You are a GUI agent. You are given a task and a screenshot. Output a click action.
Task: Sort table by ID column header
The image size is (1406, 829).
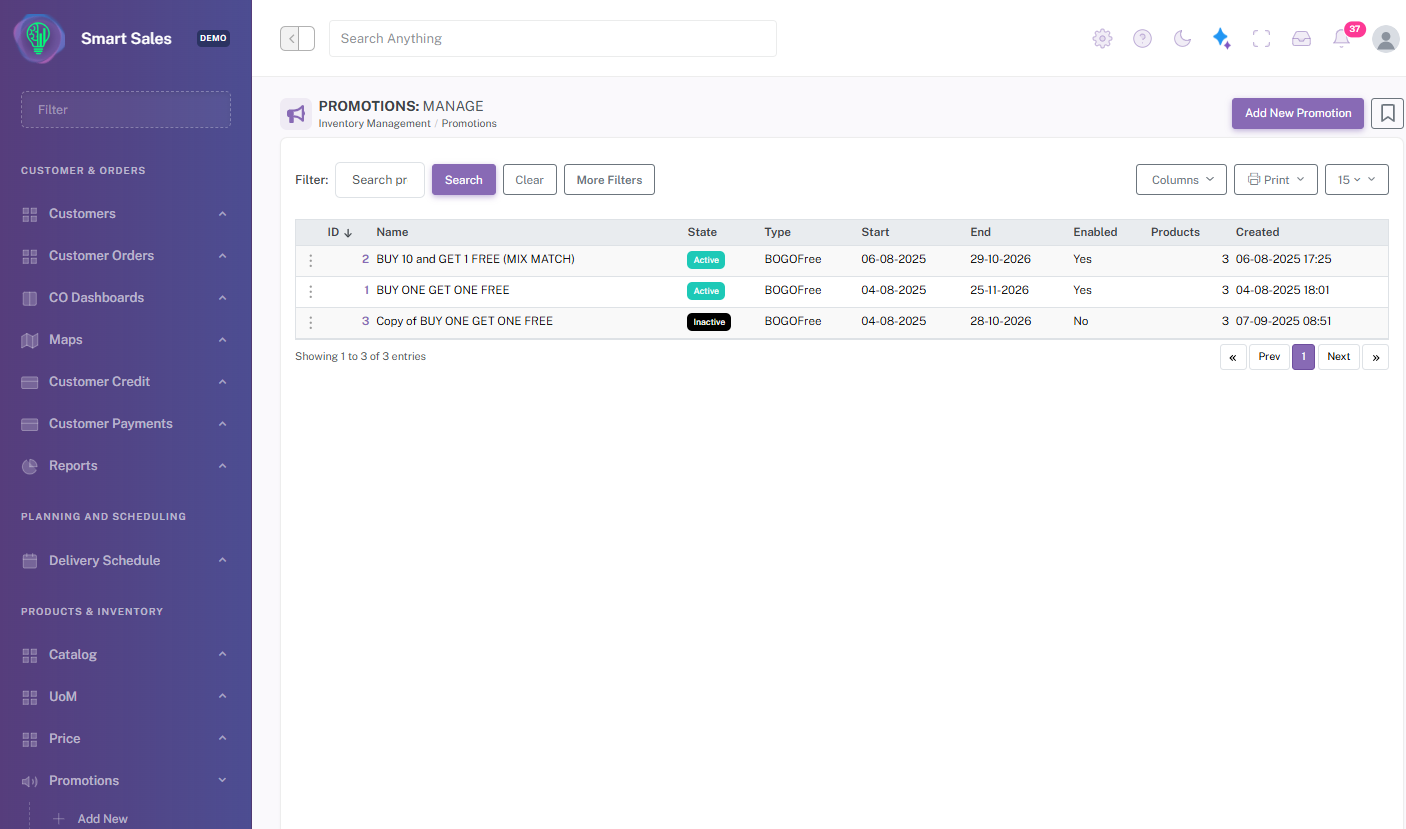[x=340, y=232]
